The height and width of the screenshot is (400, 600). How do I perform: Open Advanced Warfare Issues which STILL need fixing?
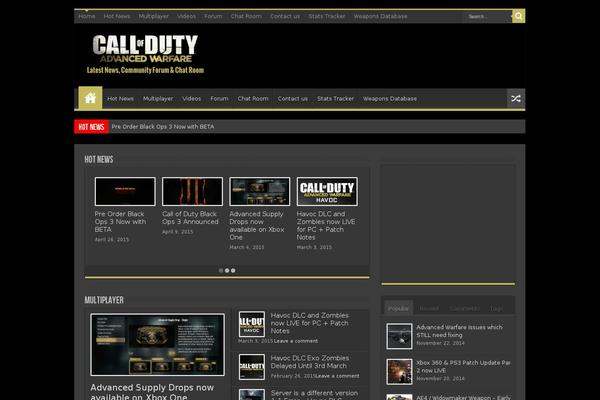click(x=459, y=331)
